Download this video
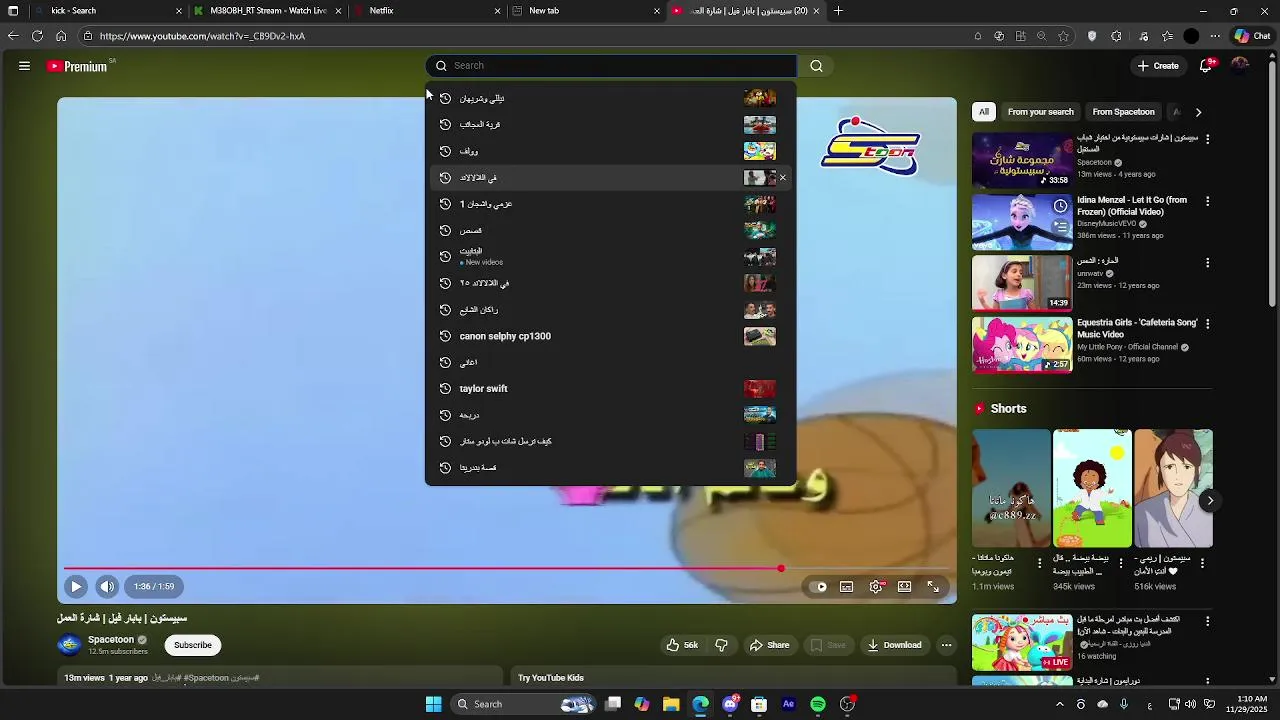The image size is (1280, 720). click(x=894, y=645)
